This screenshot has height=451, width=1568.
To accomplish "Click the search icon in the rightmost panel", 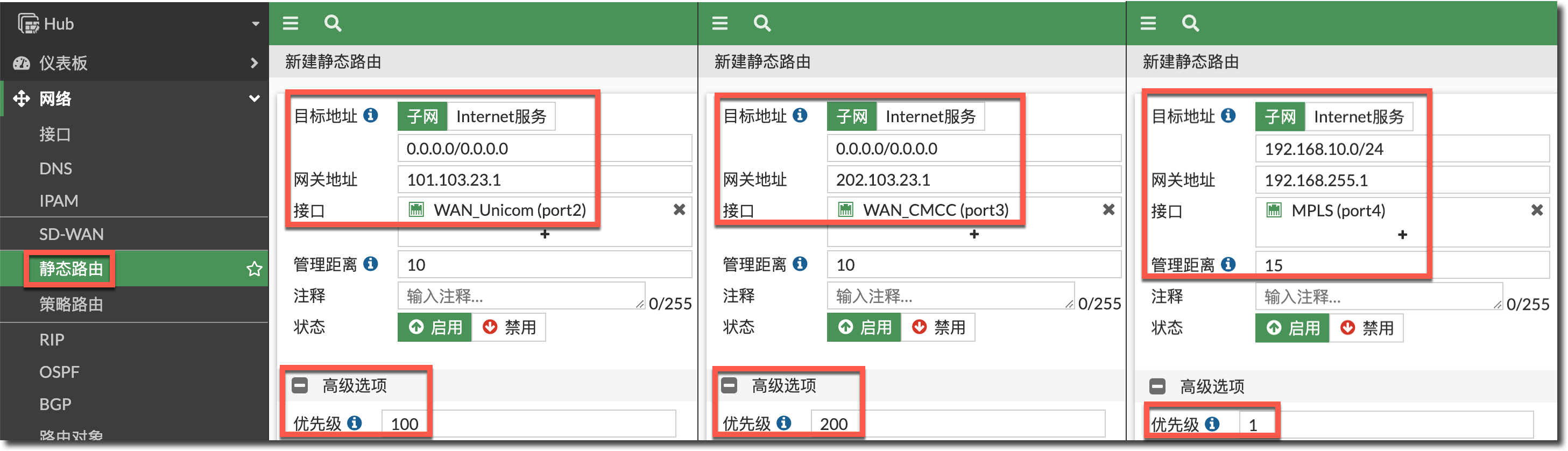I will [x=1190, y=23].
